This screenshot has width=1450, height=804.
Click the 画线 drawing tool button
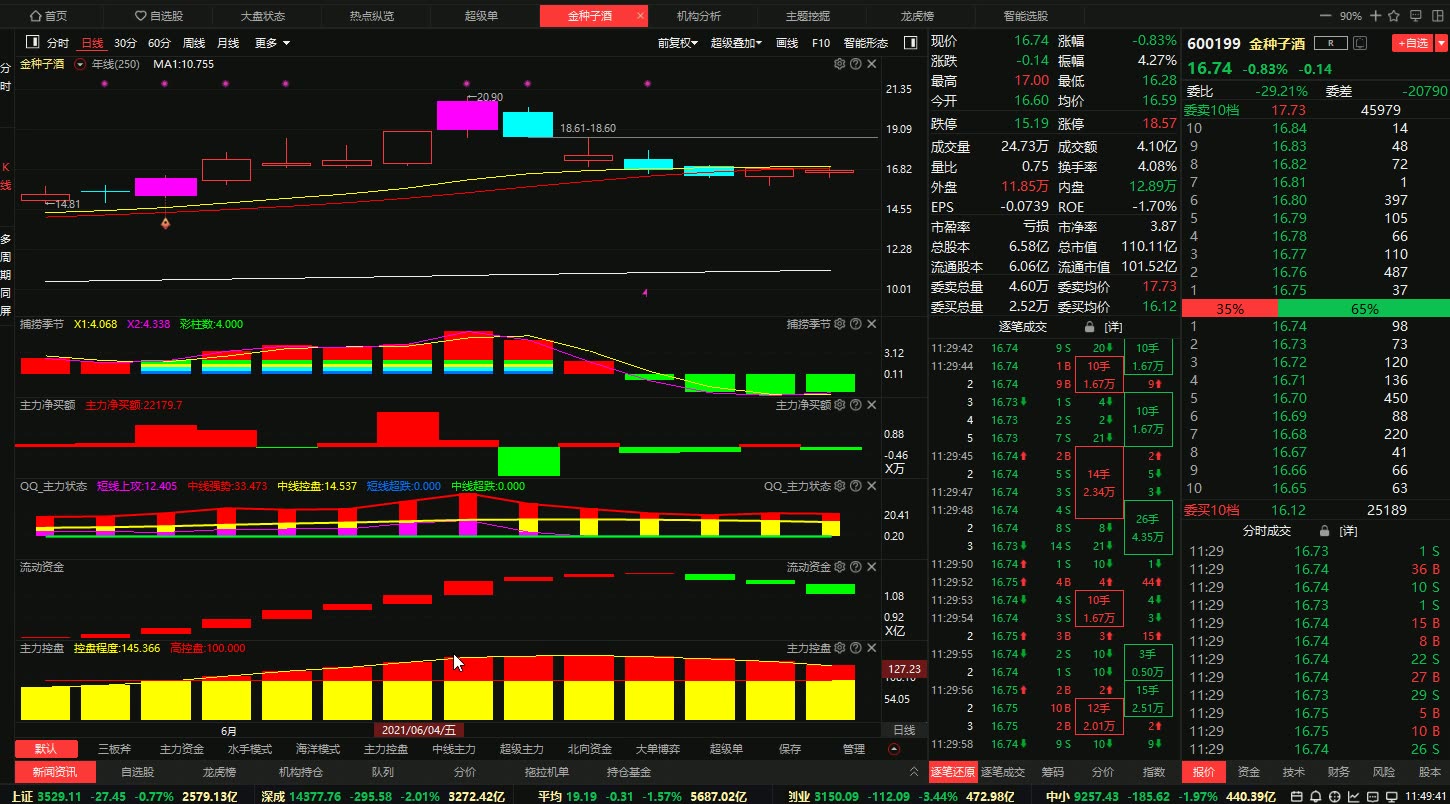pyautogui.click(x=787, y=43)
